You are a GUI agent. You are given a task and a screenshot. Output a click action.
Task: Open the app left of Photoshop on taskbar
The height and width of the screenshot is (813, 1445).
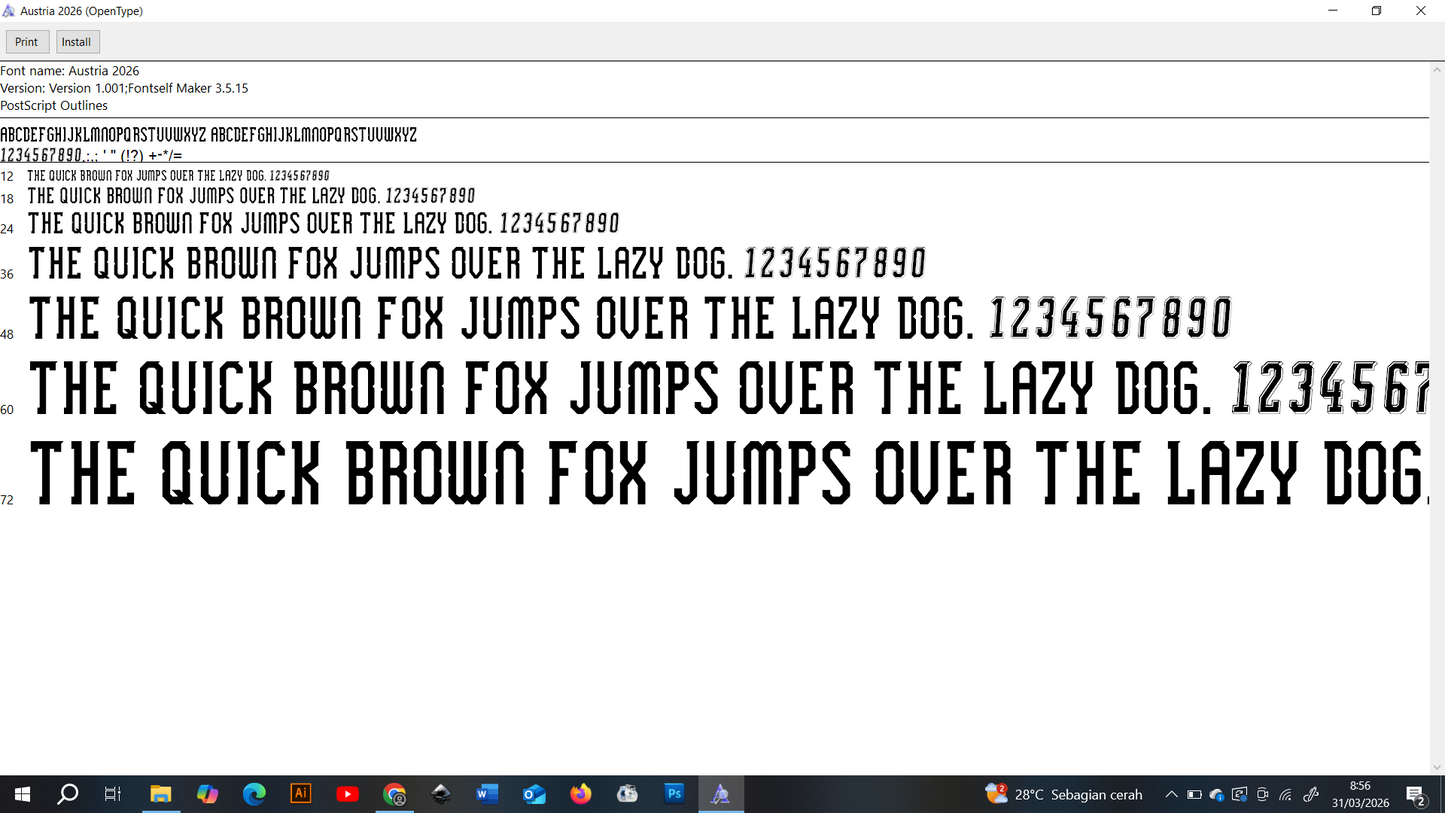click(627, 794)
